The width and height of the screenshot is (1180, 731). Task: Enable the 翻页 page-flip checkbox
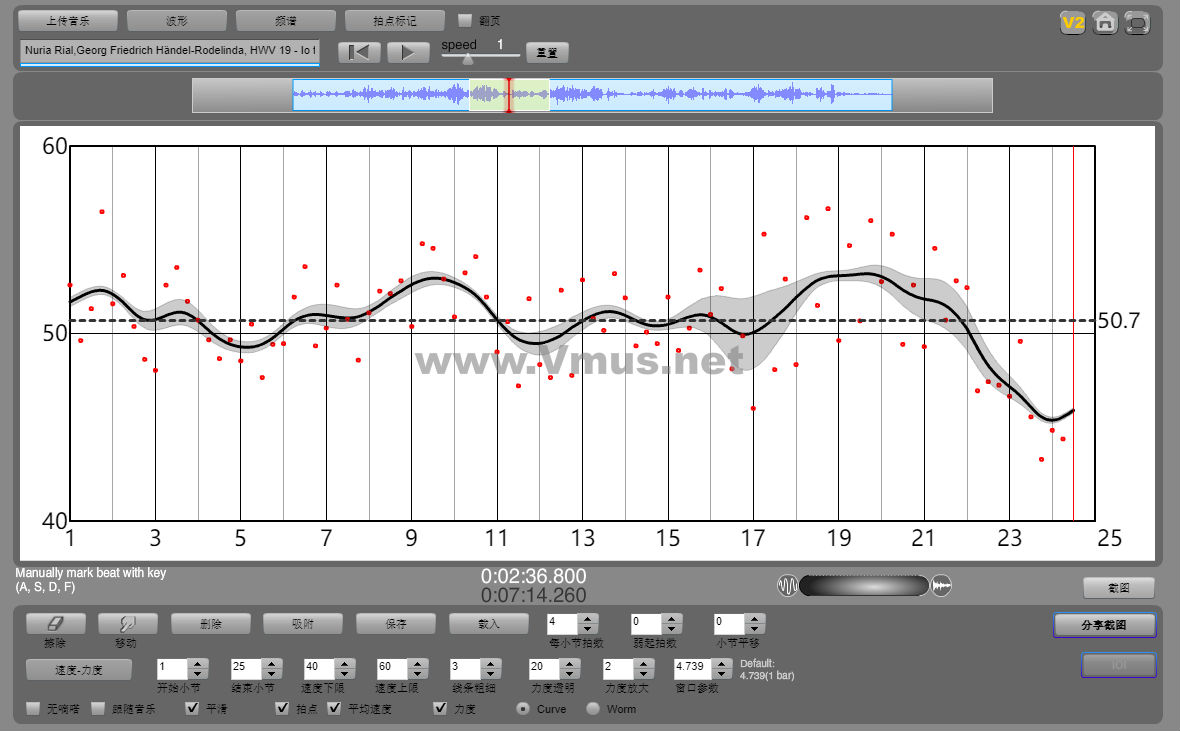(x=465, y=20)
